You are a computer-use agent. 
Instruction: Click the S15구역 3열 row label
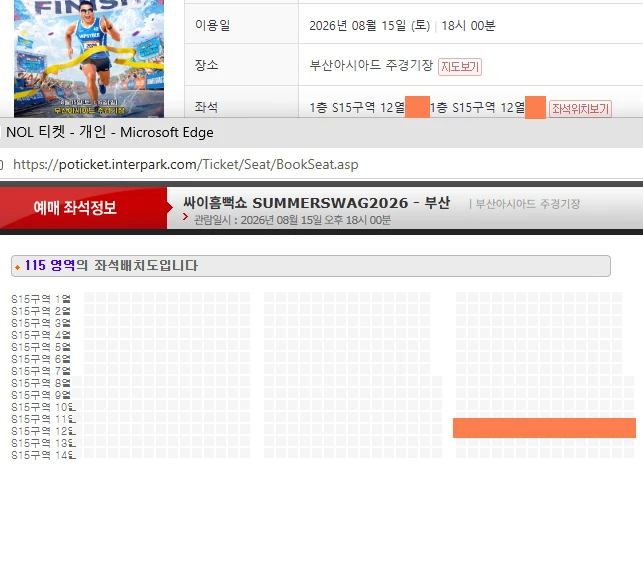point(41,323)
